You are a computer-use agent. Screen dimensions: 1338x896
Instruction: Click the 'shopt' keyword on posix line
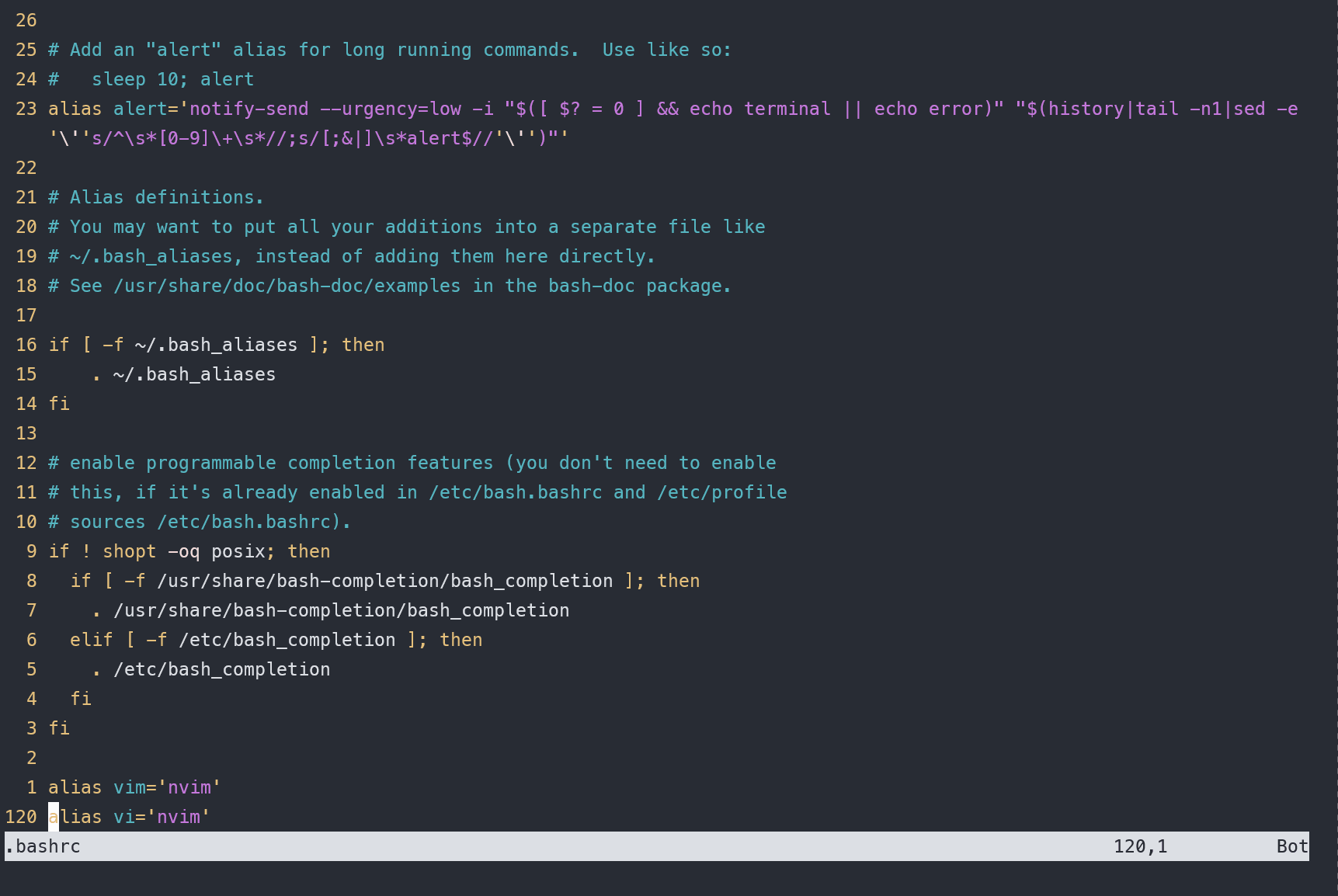click(129, 551)
